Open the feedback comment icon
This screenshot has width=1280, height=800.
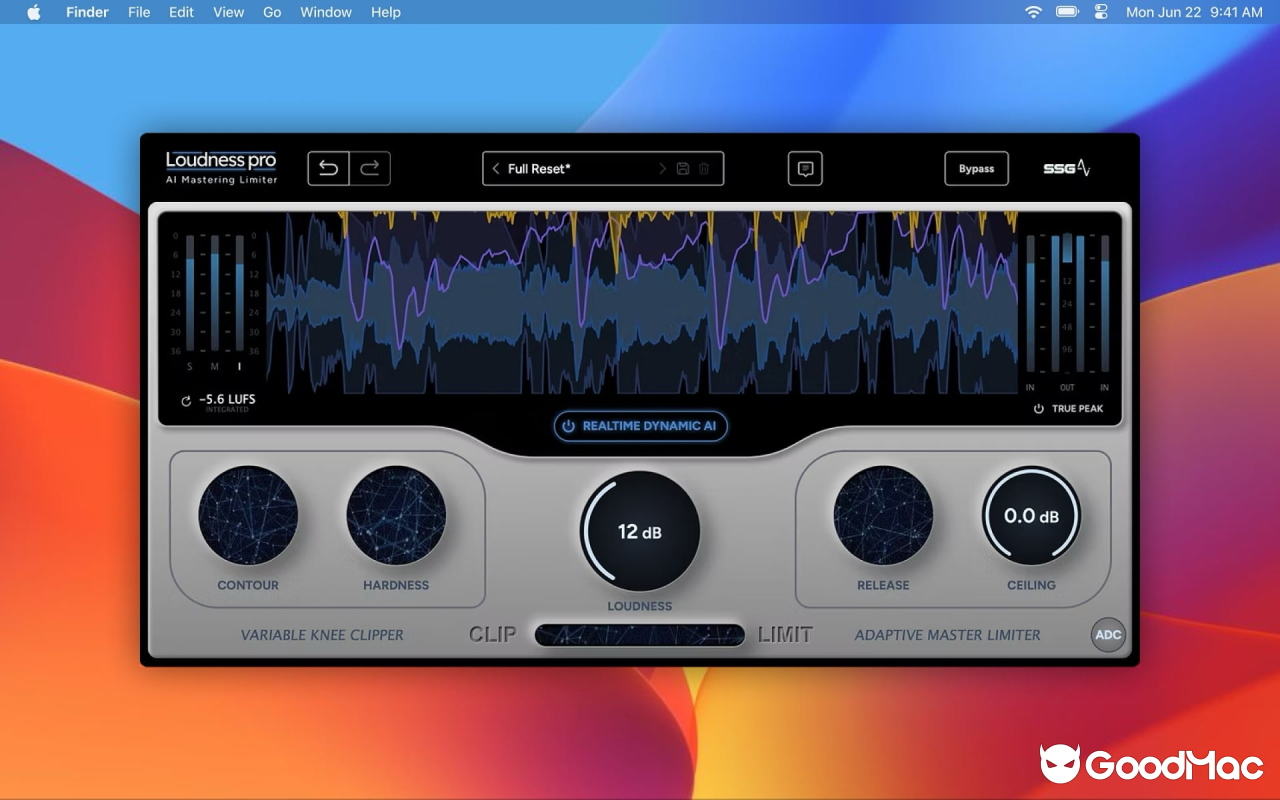(x=805, y=169)
